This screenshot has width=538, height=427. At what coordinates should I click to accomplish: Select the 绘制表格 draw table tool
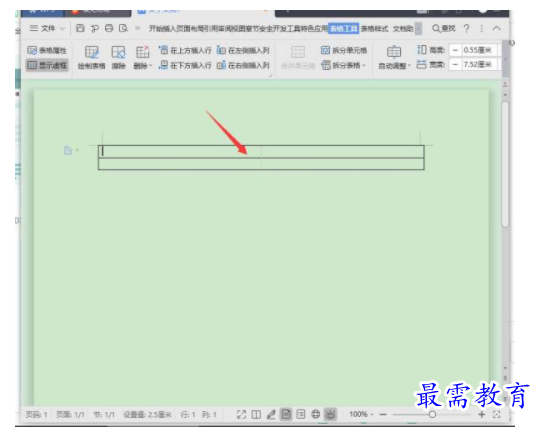91,58
